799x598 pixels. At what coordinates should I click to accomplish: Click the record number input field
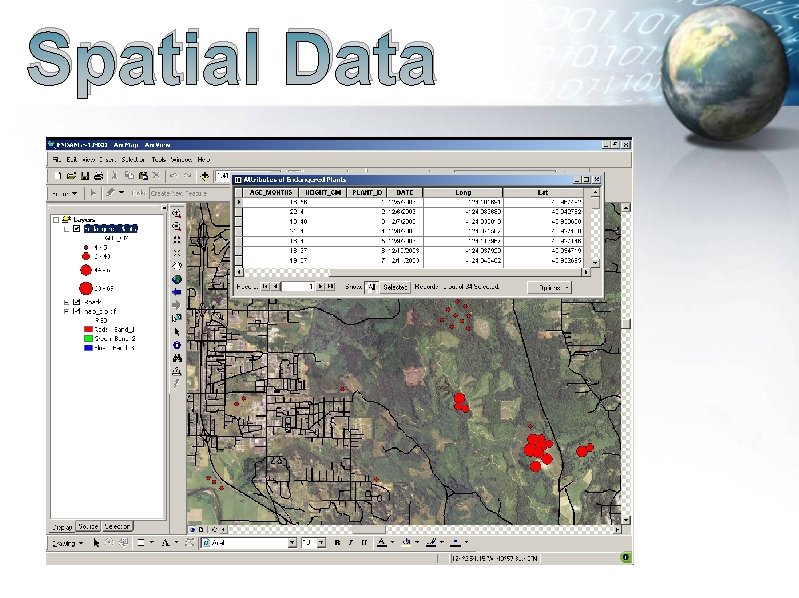click(298, 287)
